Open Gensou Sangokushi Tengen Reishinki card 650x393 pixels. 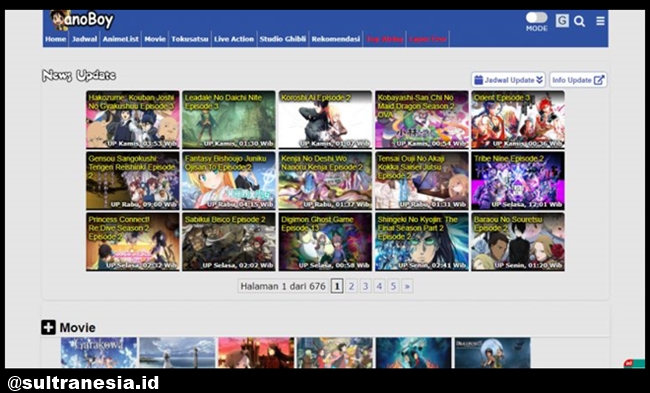(133, 180)
